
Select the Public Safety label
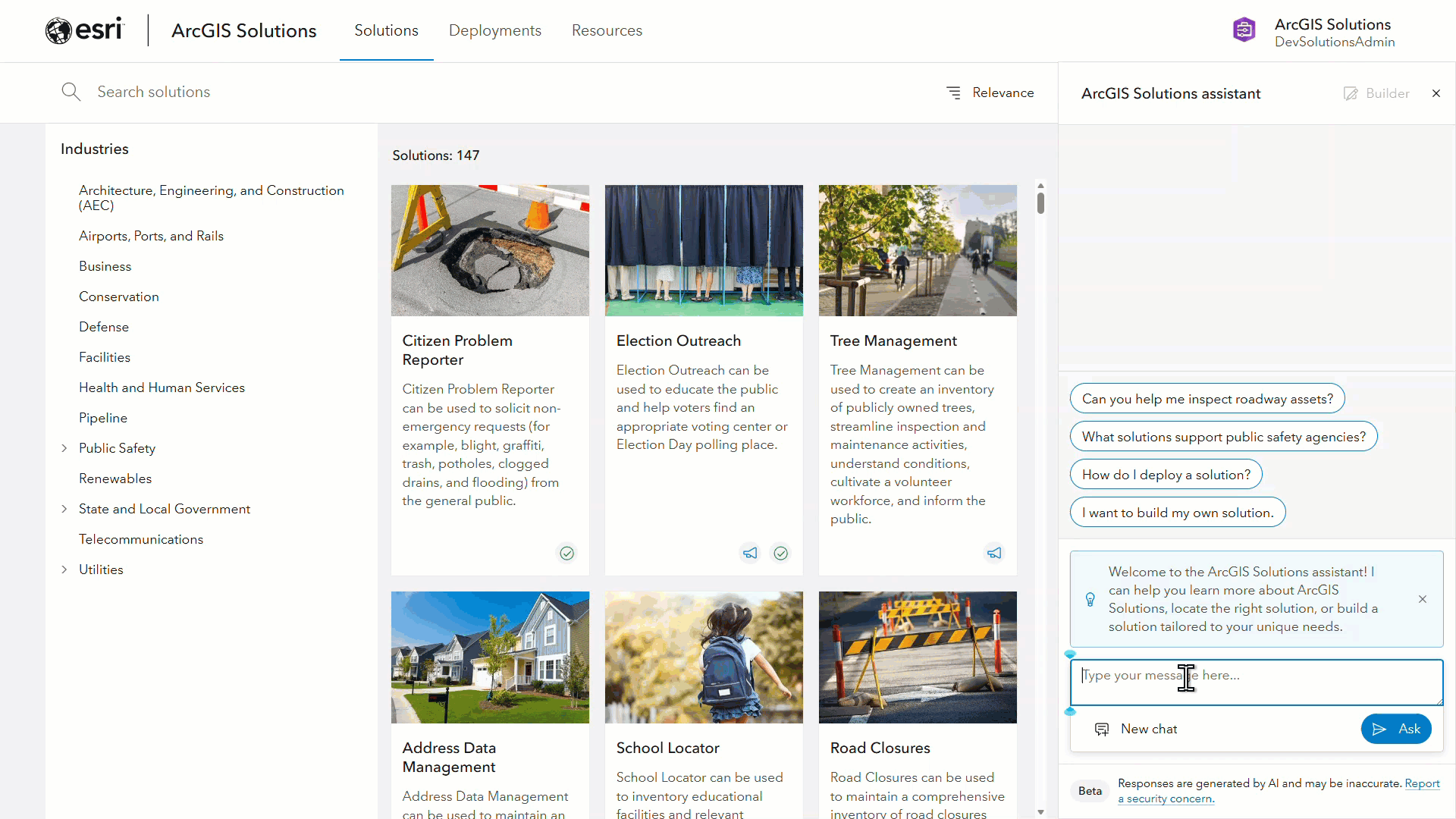tap(117, 448)
